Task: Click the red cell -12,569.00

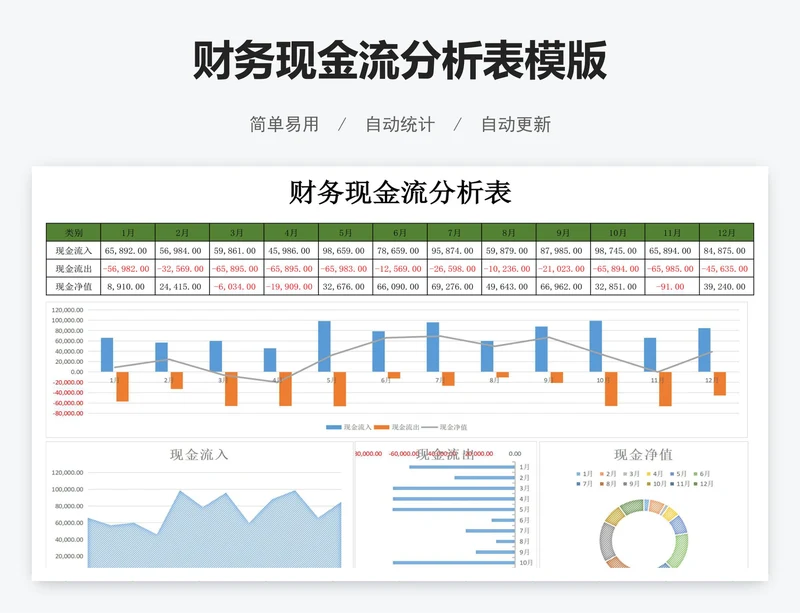Action: click(400, 268)
